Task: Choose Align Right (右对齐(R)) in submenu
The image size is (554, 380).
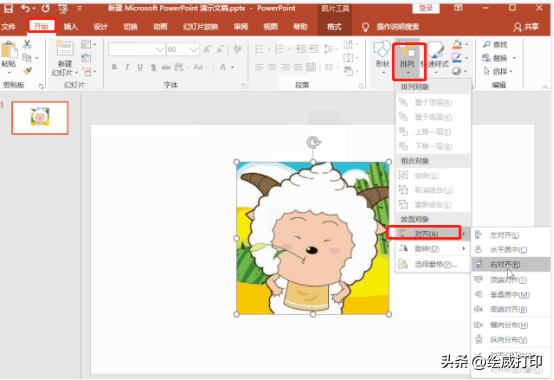Action: pyautogui.click(x=511, y=264)
